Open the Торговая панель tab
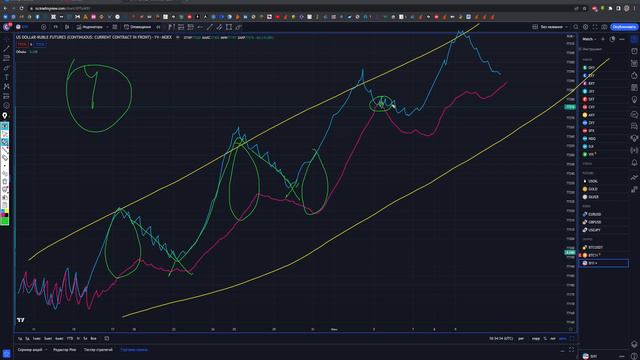The width and height of the screenshot is (640, 360). pos(134,350)
